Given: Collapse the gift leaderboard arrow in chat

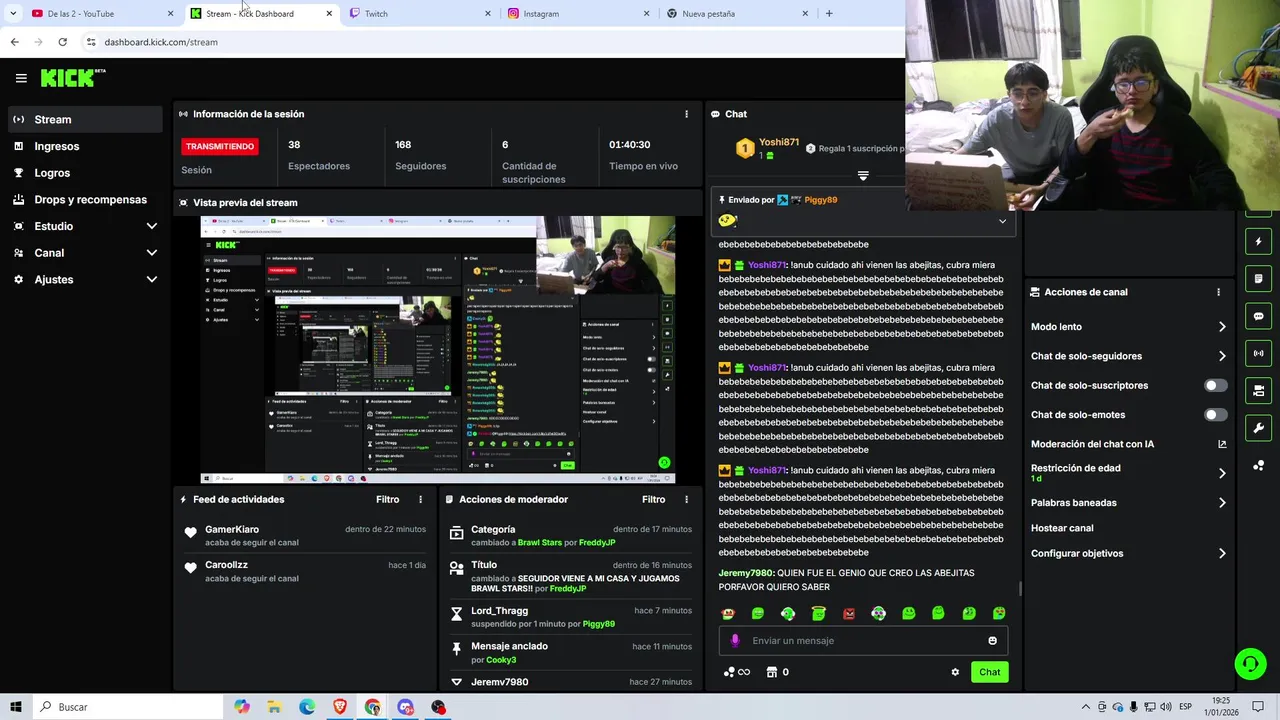Looking at the screenshot, I should (x=863, y=176).
